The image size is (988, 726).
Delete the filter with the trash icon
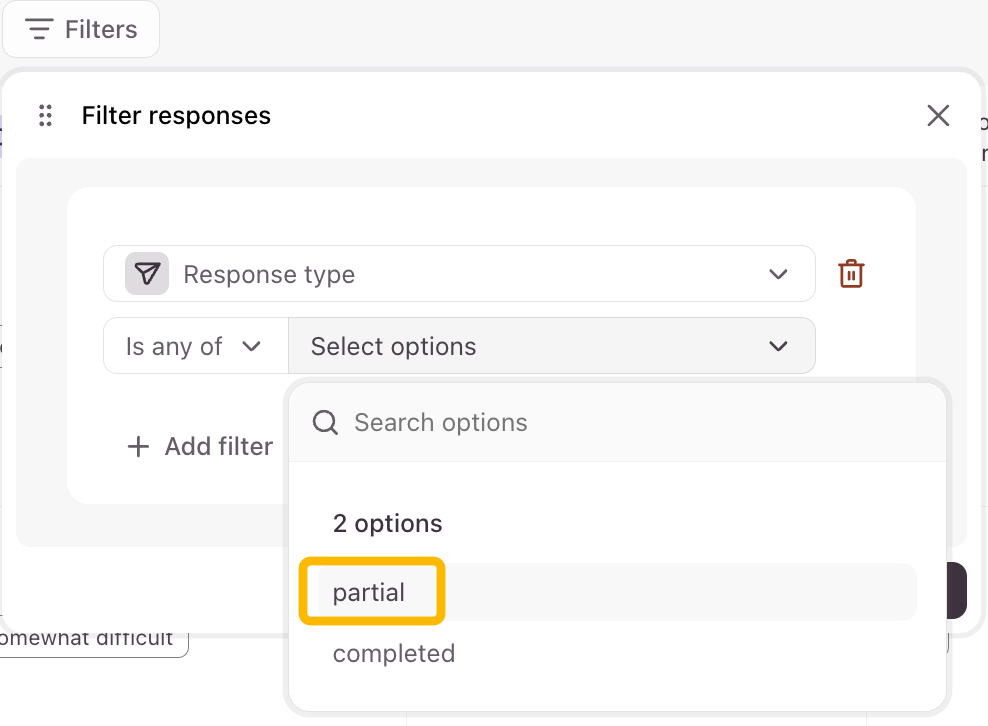coord(851,274)
